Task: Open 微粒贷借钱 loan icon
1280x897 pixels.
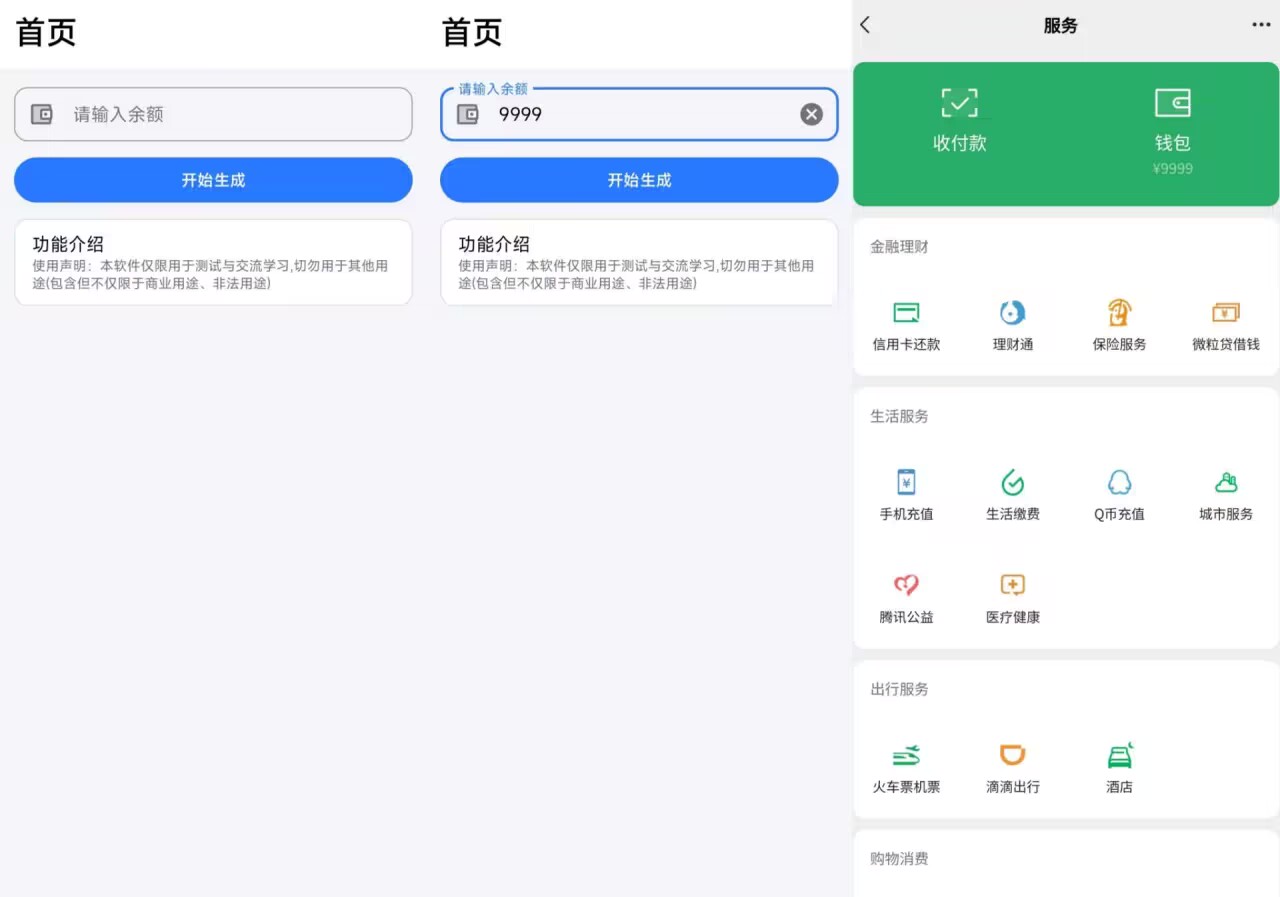Action: coord(1226,313)
